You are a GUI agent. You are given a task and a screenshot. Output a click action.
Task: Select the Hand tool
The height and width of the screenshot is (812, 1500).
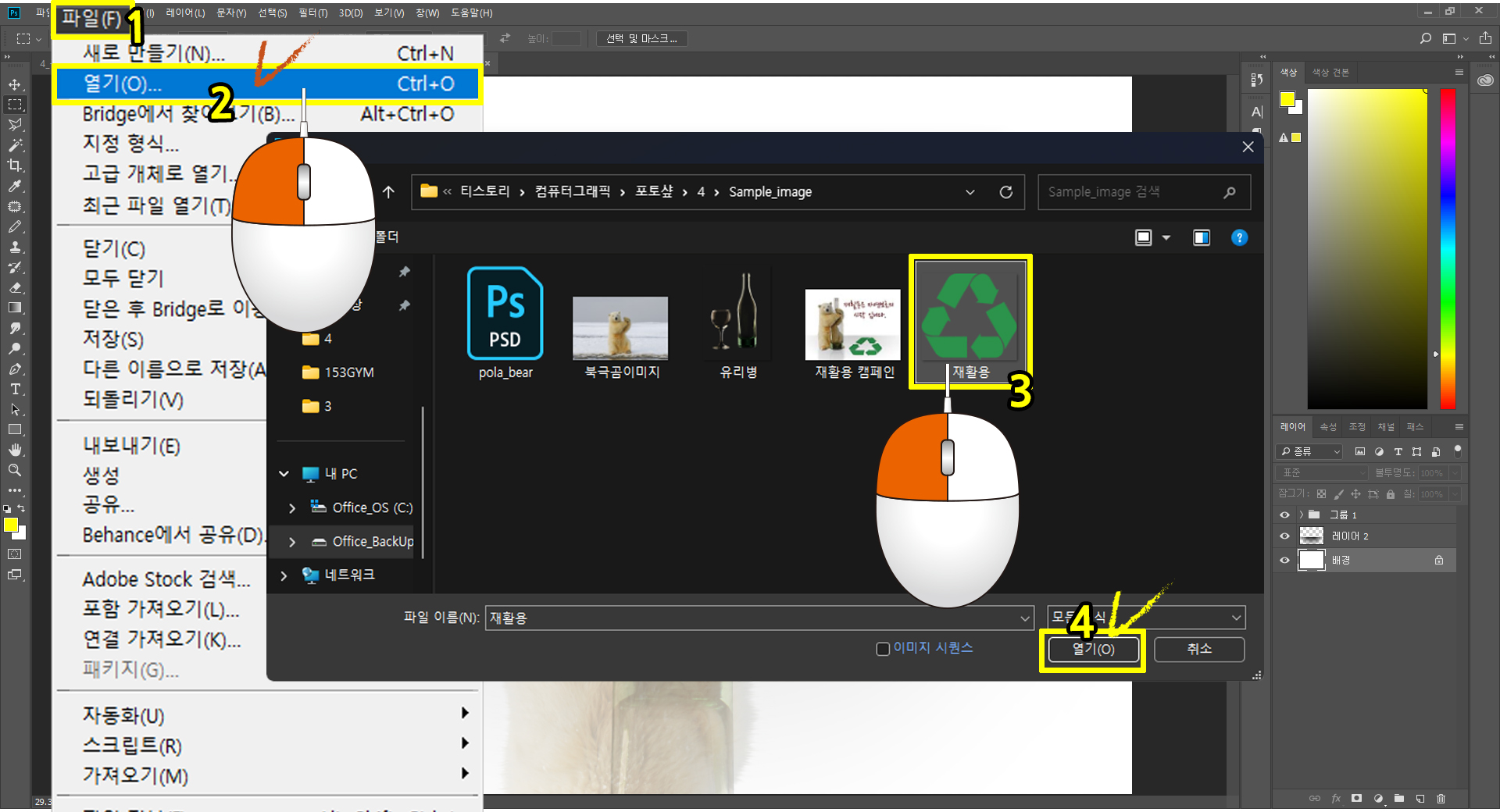15,450
